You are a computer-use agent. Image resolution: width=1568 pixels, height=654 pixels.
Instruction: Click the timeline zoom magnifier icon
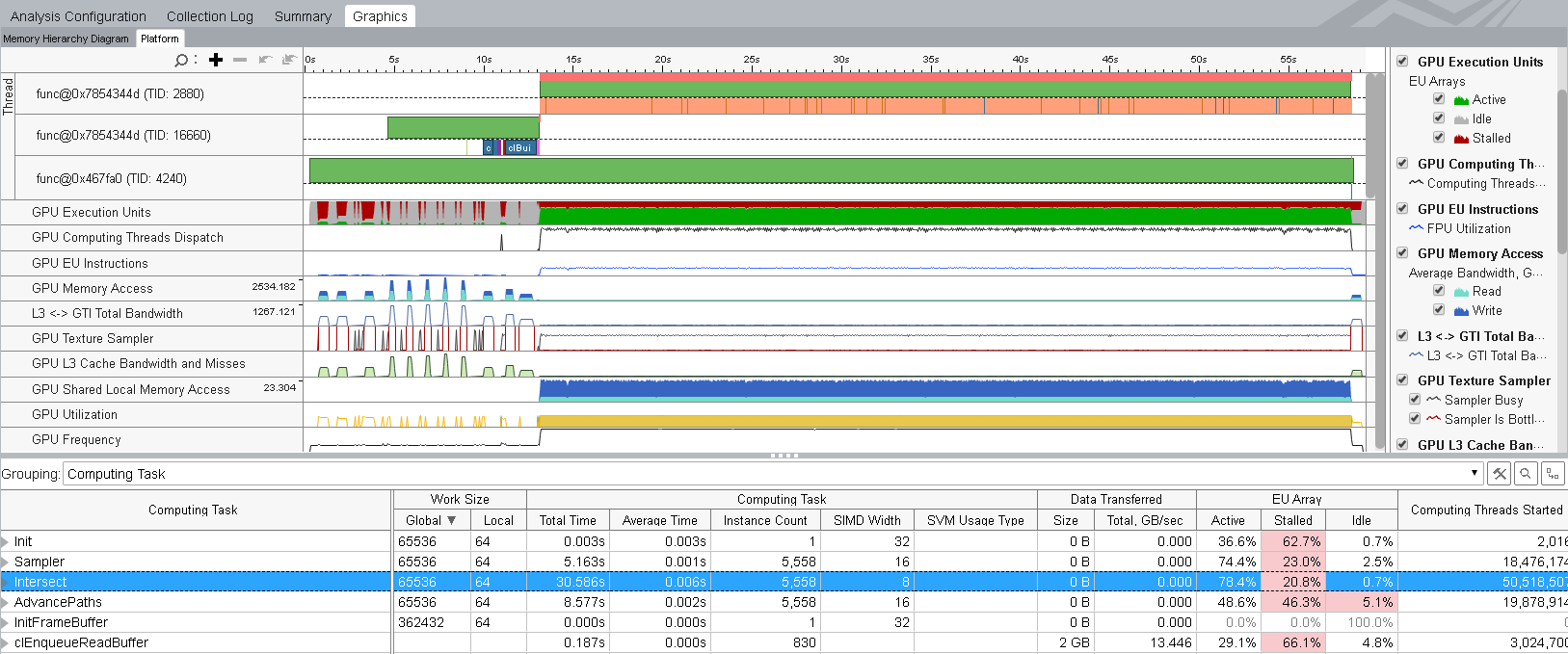[180, 60]
